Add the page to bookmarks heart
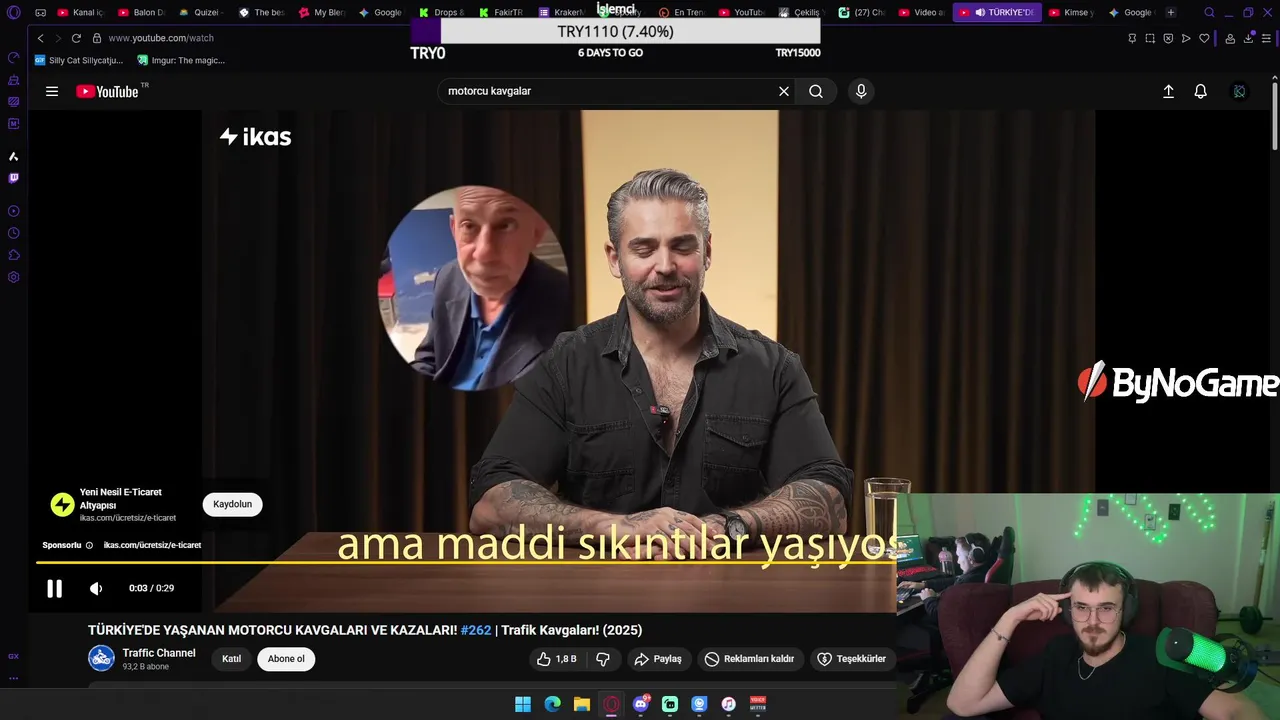Viewport: 1280px width, 720px height. 1204,38
